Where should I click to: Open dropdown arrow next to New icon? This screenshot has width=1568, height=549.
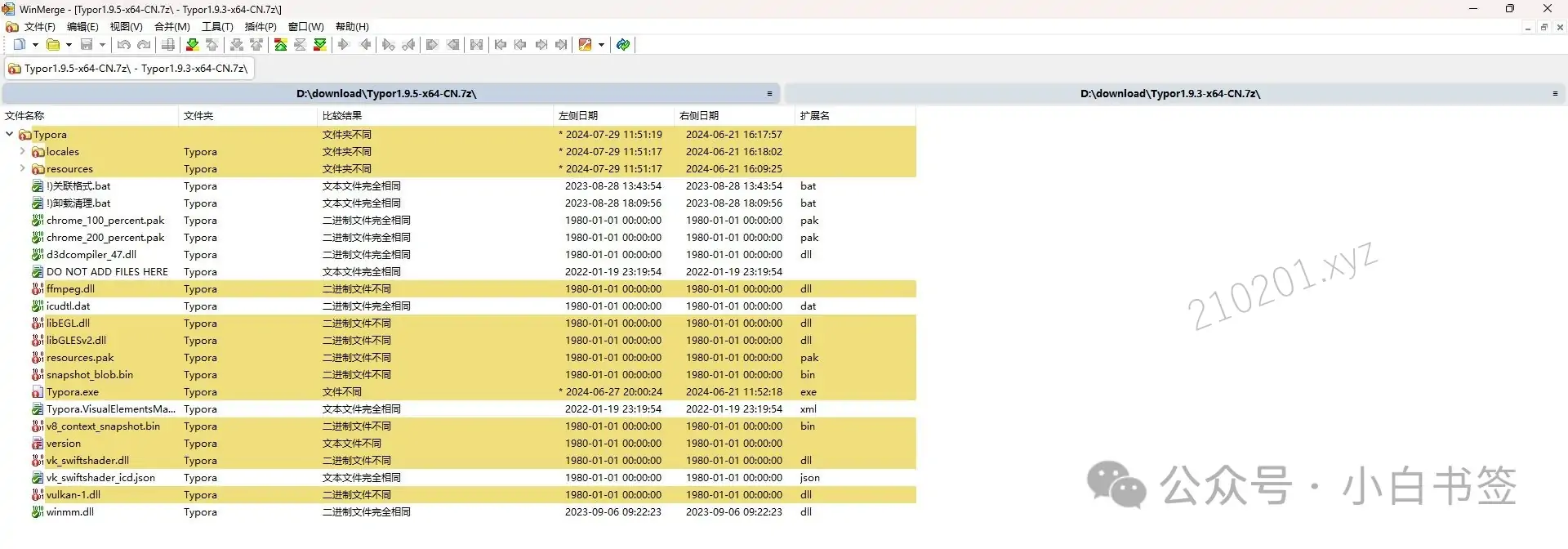click(35, 45)
